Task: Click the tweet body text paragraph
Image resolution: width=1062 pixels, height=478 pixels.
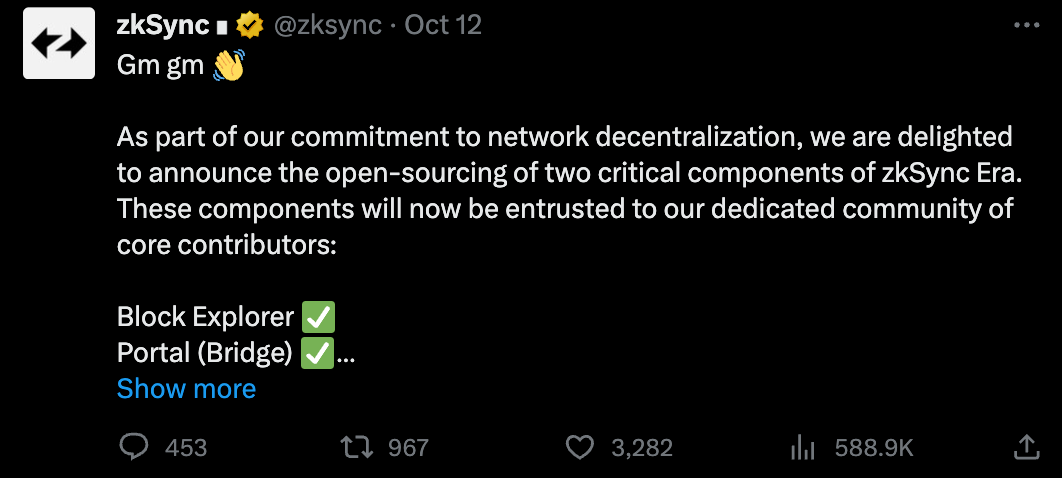Action: pos(569,191)
